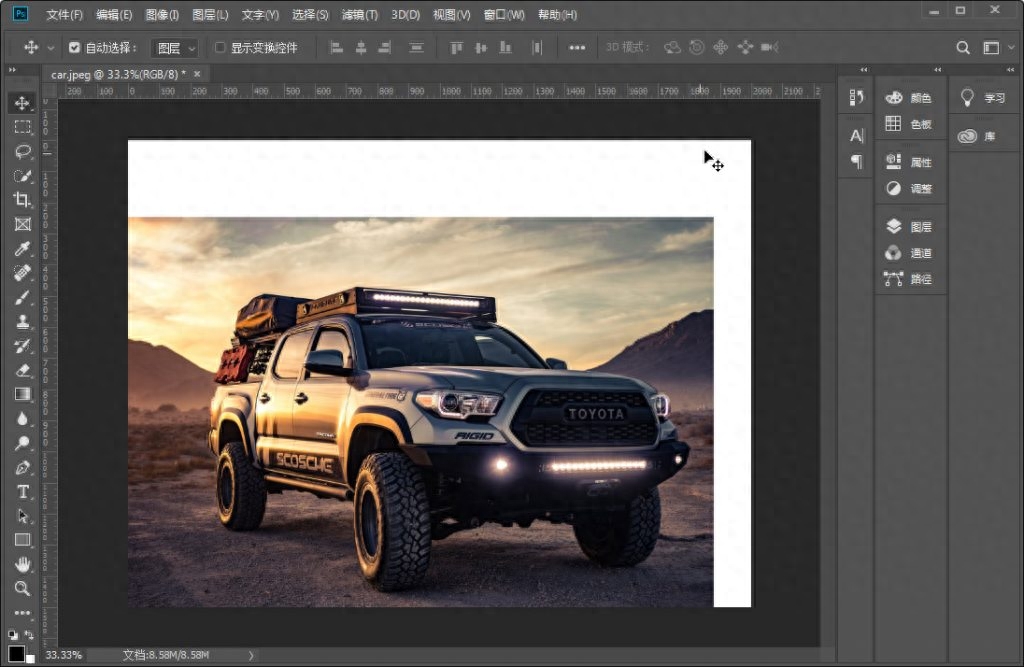1024x667 pixels.
Task: Open the 图层 auto-select dropdown
Action: [175, 48]
